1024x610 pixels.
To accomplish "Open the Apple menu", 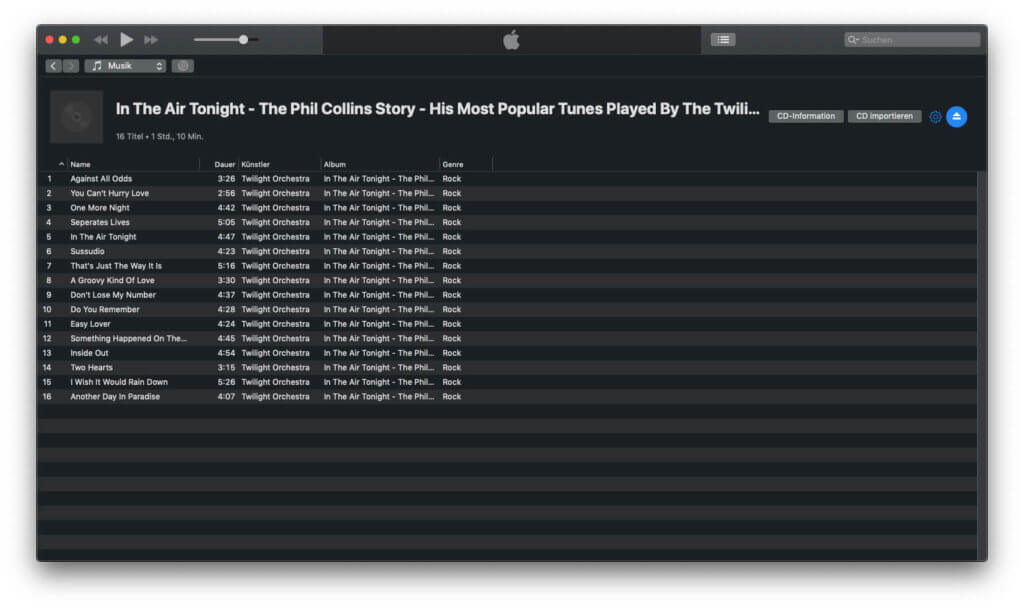I will pyautogui.click(x=511, y=39).
